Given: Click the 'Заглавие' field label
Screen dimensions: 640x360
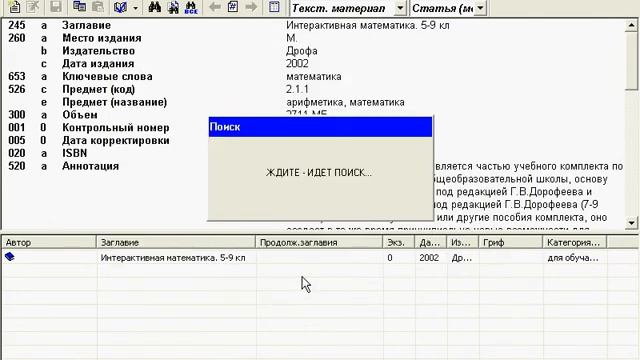Looking at the screenshot, I should point(86,25).
